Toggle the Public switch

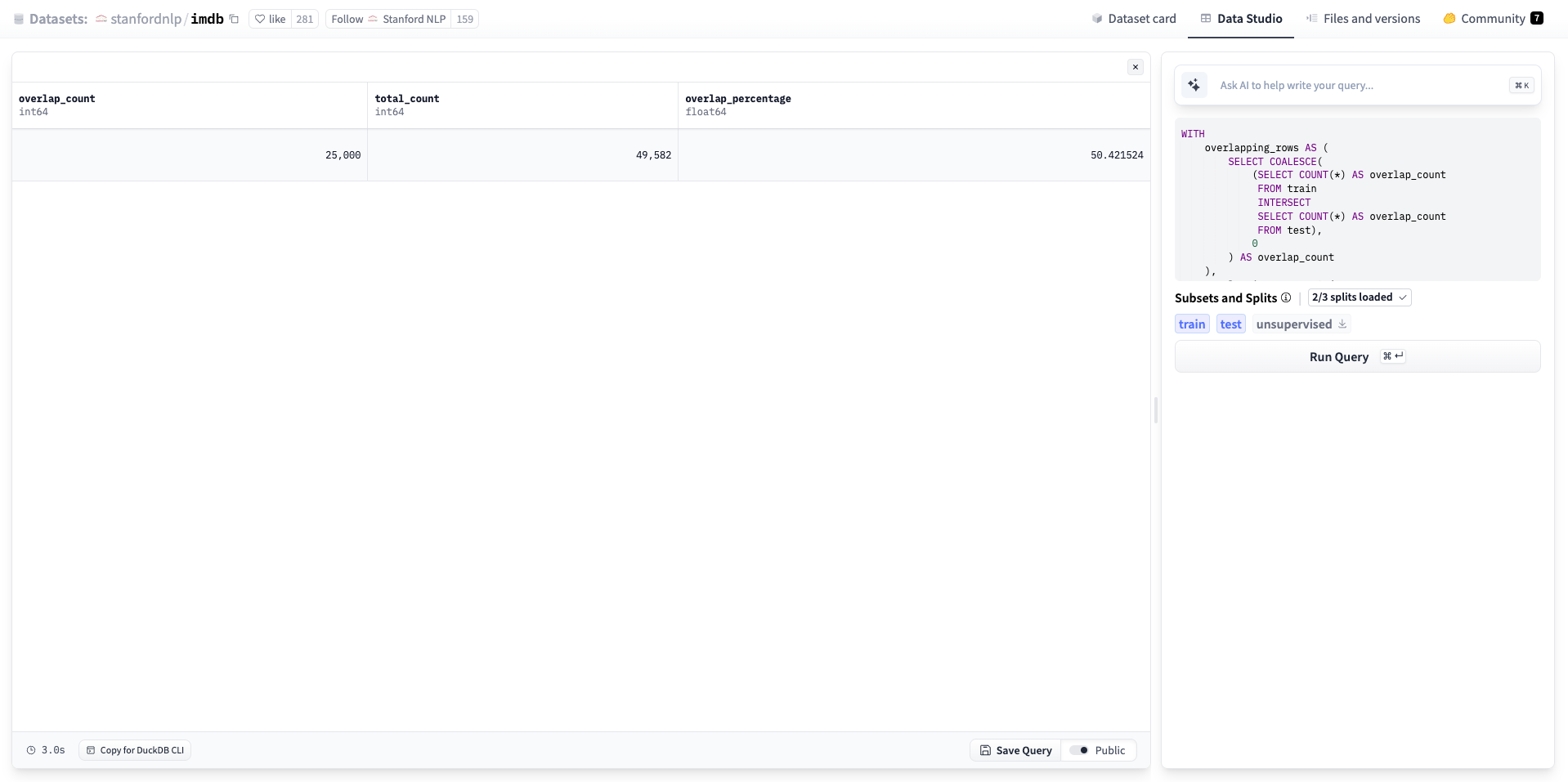(1079, 750)
